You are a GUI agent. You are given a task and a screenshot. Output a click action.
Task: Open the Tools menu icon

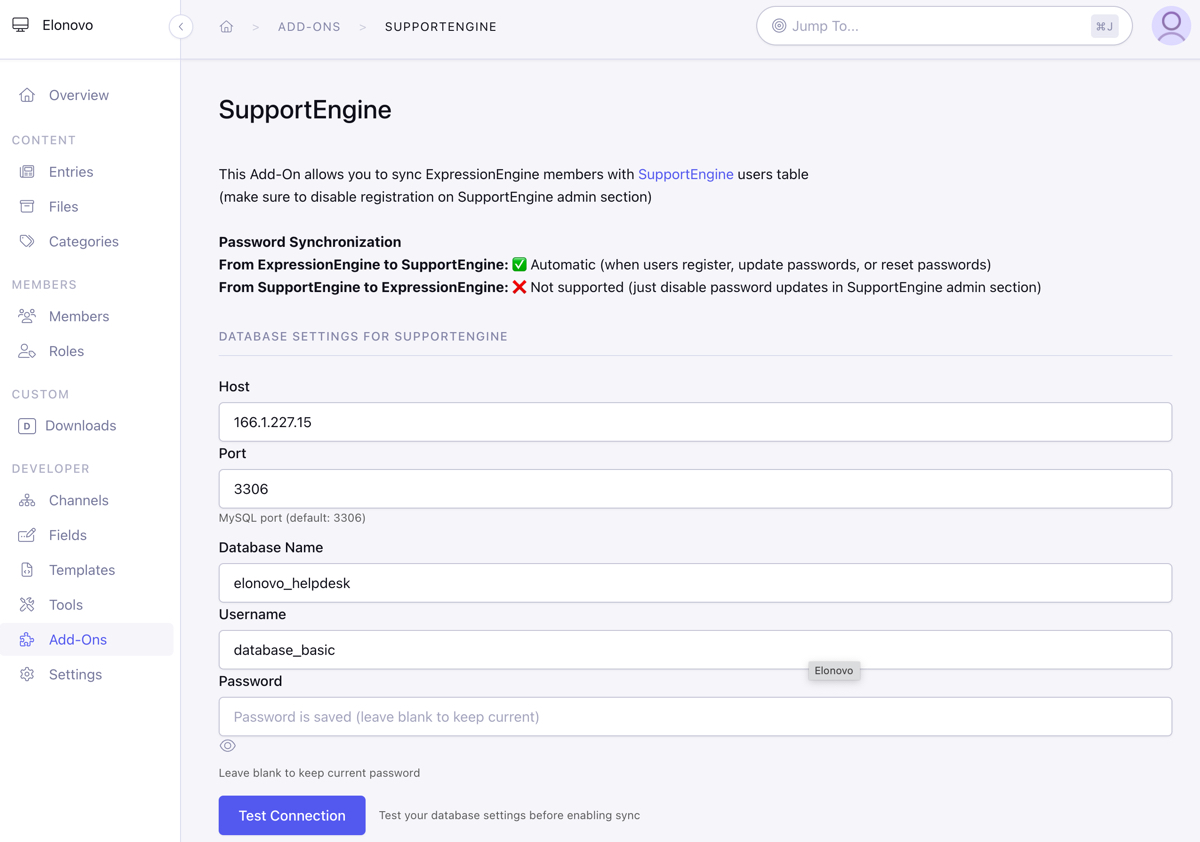27,605
